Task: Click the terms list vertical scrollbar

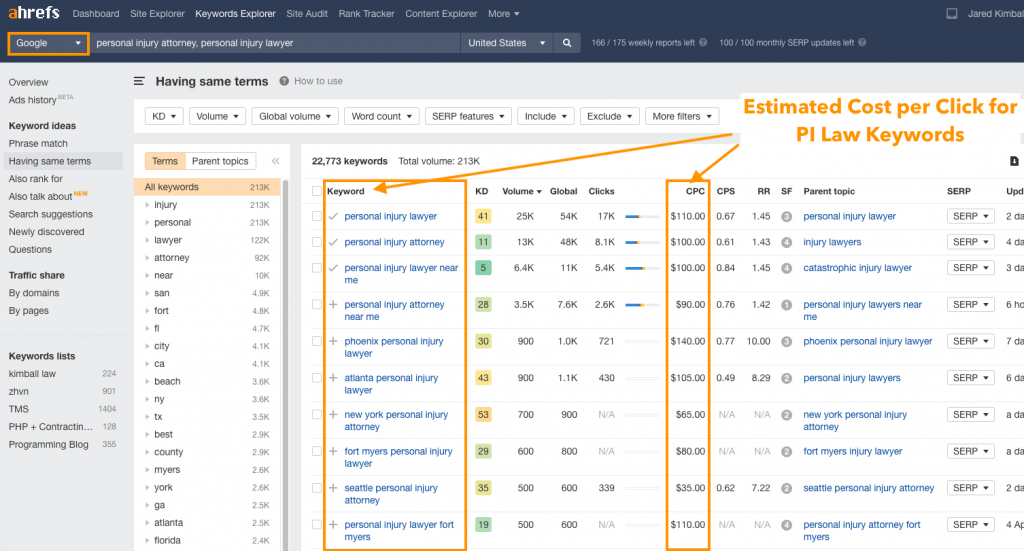Action: (x=285, y=366)
